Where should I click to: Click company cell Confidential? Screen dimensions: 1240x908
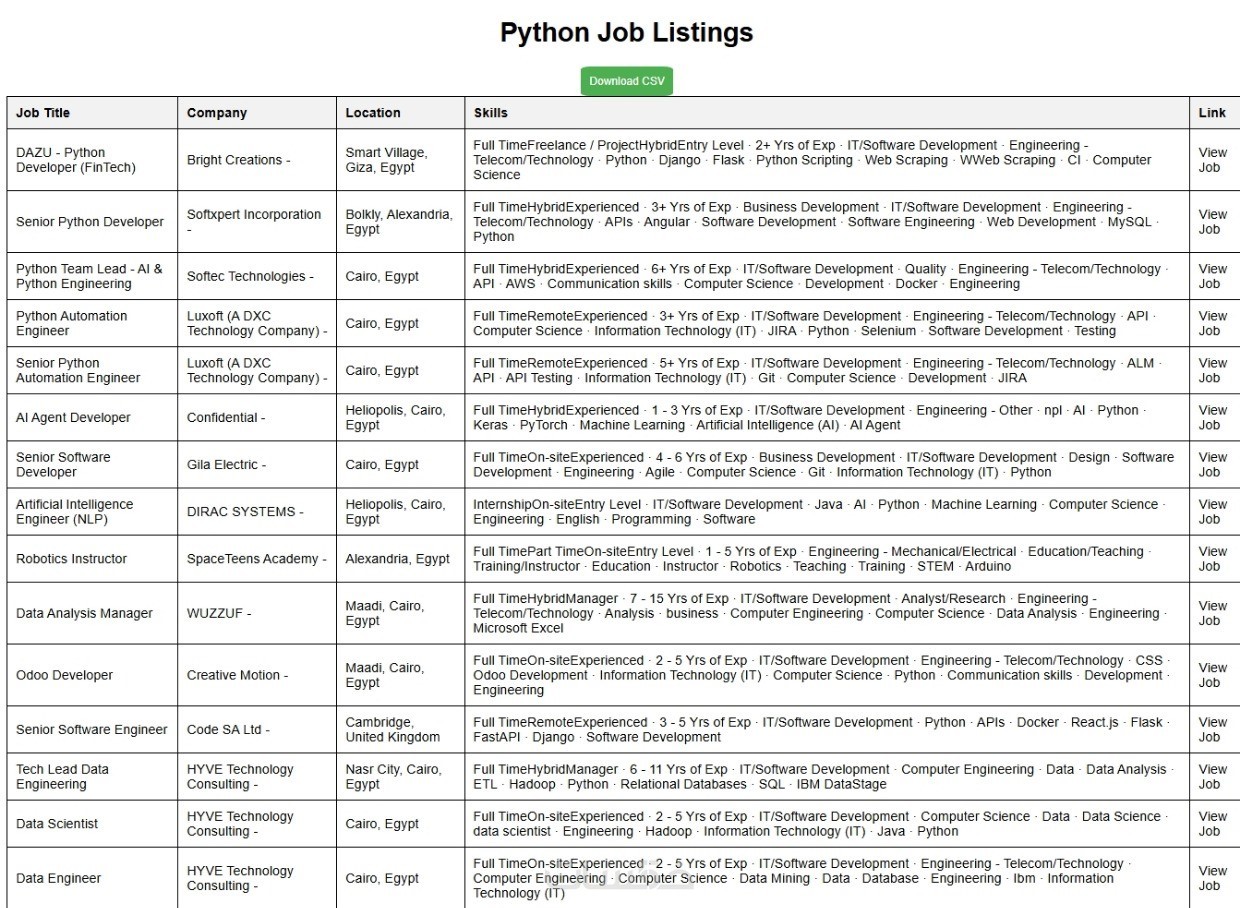tap(257, 417)
